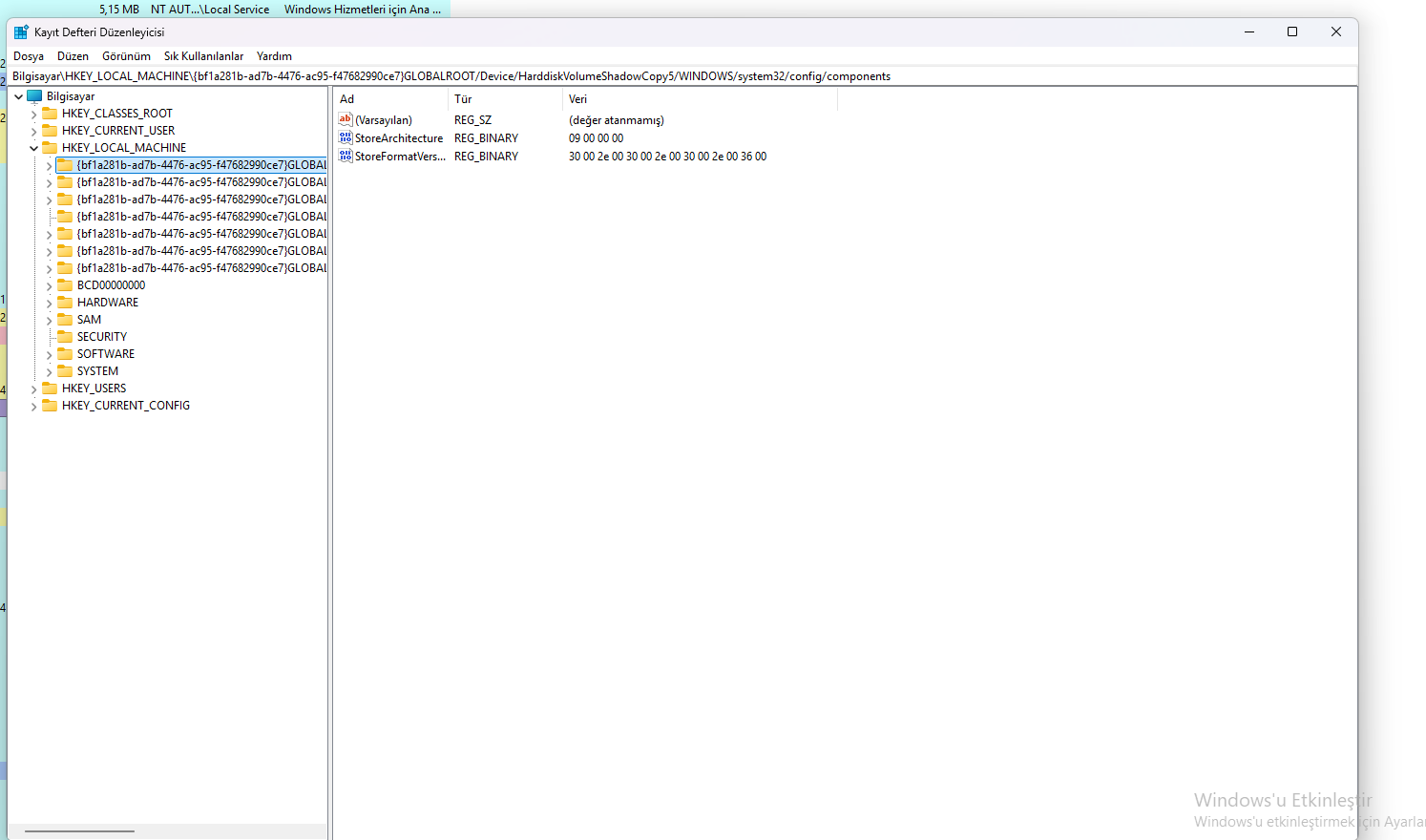Select the StoreArchitecture value name
1426x840 pixels.
(x=399, y=138)
